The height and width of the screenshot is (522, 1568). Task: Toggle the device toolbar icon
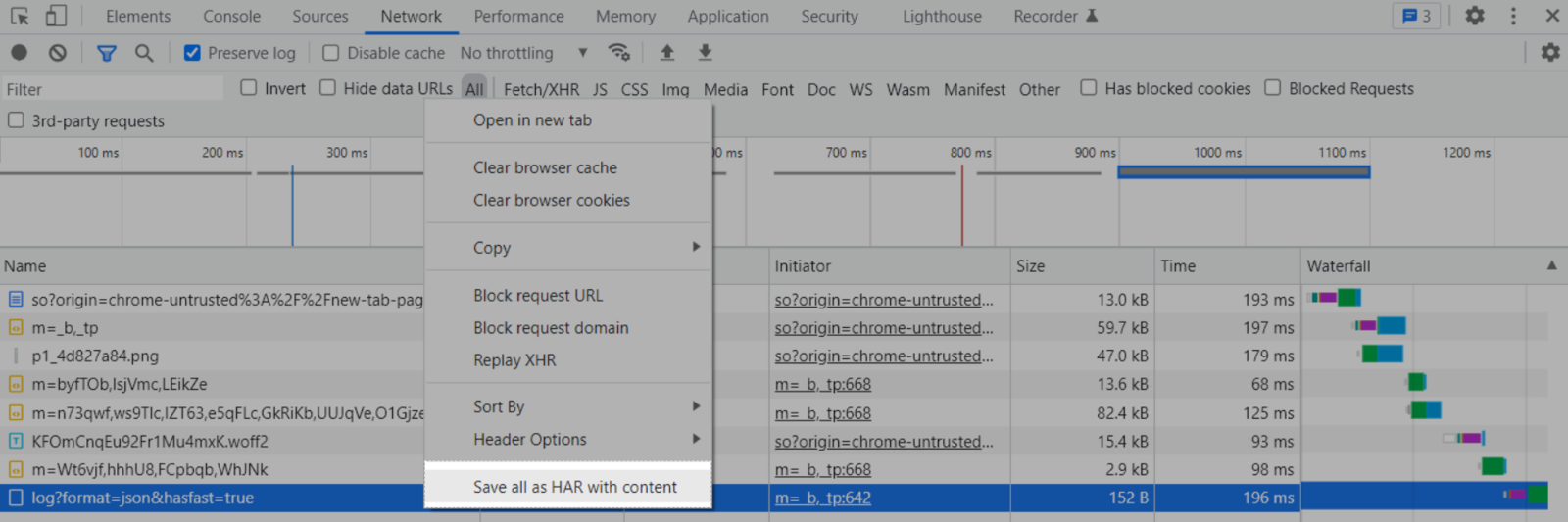coord(56,16)
